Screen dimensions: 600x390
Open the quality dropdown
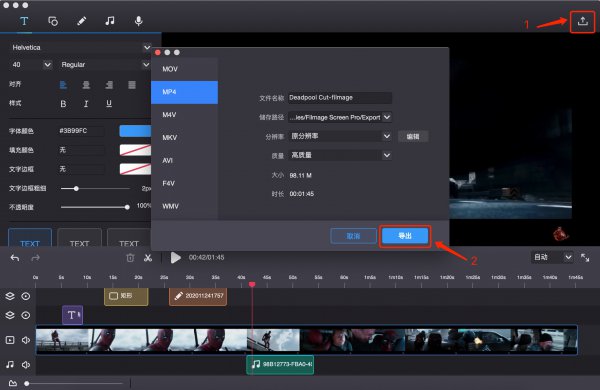pos(340,155)
